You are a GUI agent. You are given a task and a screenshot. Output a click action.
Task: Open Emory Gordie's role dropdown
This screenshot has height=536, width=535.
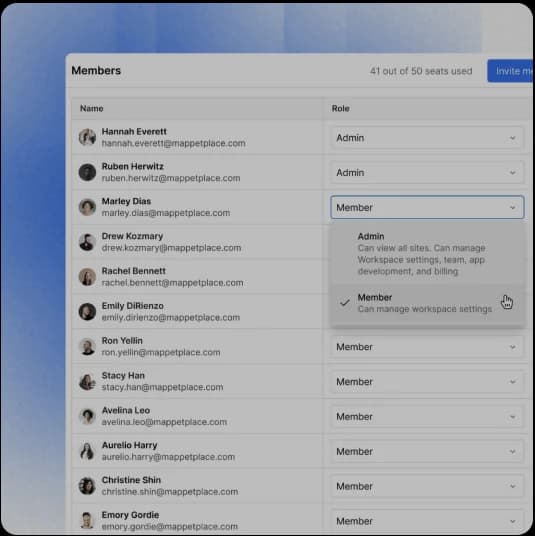click(x=427, y=521)
